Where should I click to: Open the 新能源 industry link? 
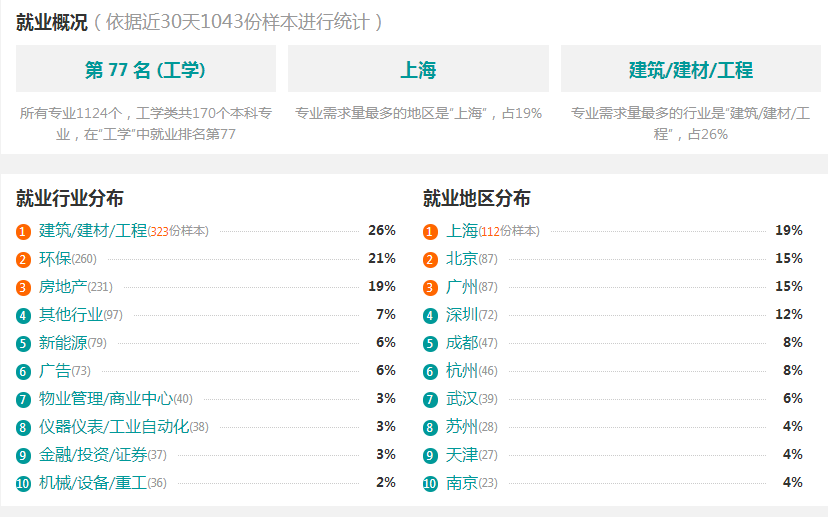(x=63, y=343)
